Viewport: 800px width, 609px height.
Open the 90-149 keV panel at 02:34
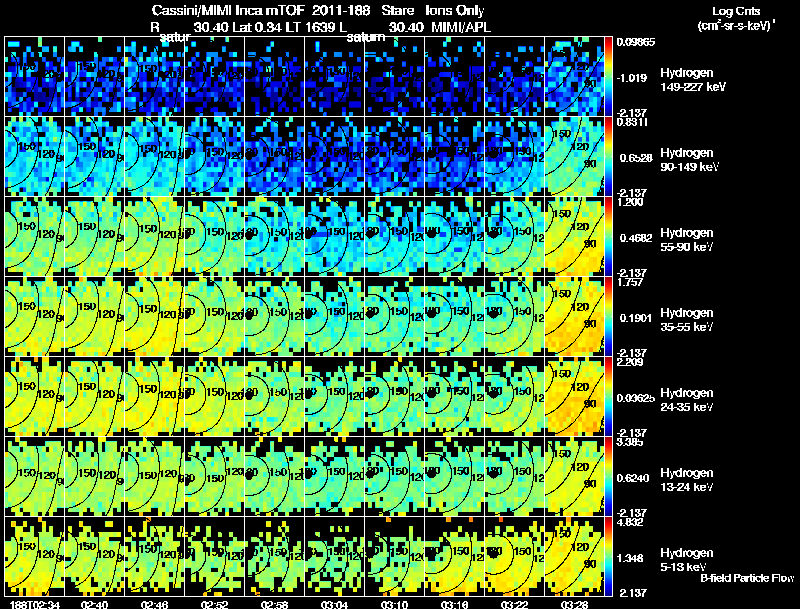(34, 156)
